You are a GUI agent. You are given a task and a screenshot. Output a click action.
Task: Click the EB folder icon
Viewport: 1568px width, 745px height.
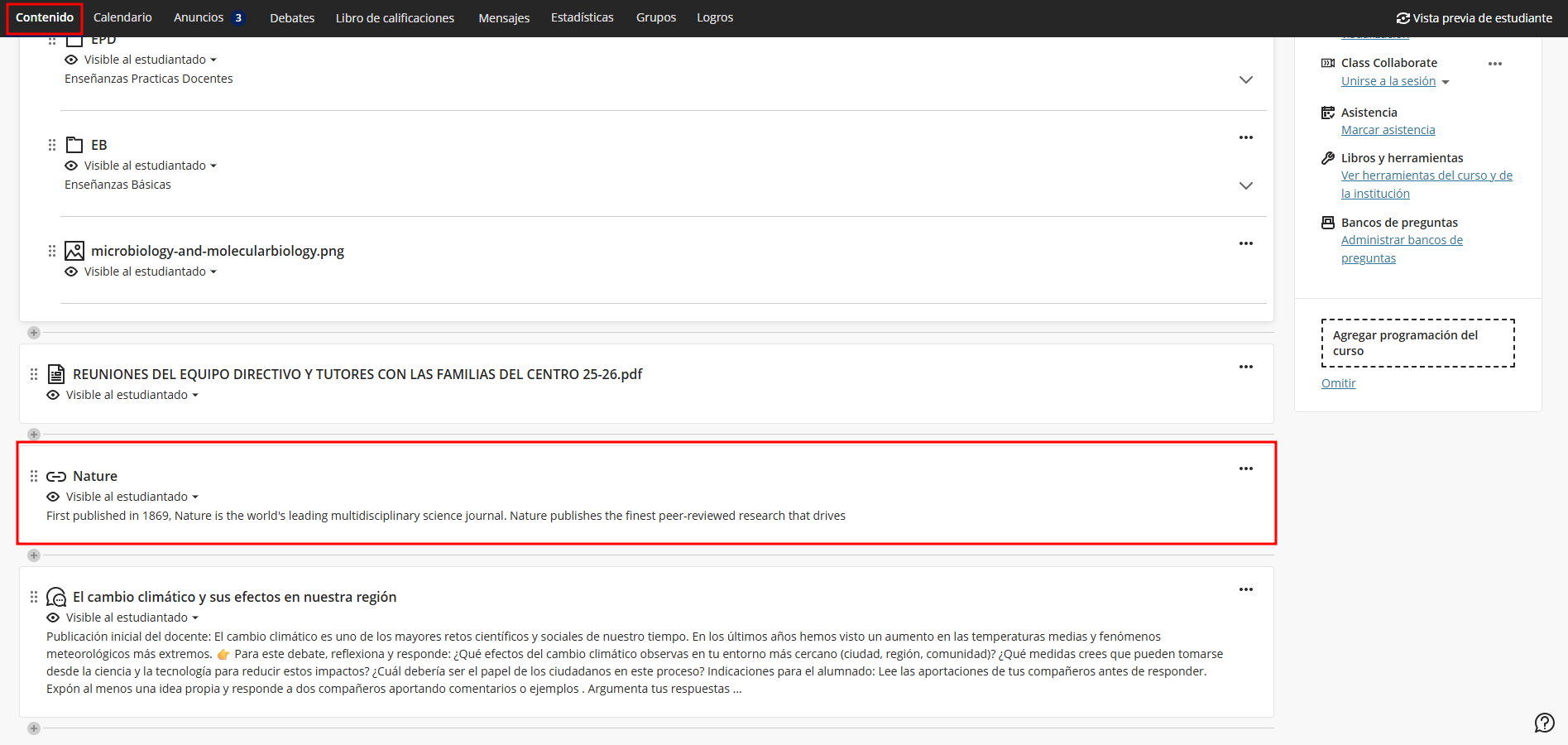[x=74, y=145]
